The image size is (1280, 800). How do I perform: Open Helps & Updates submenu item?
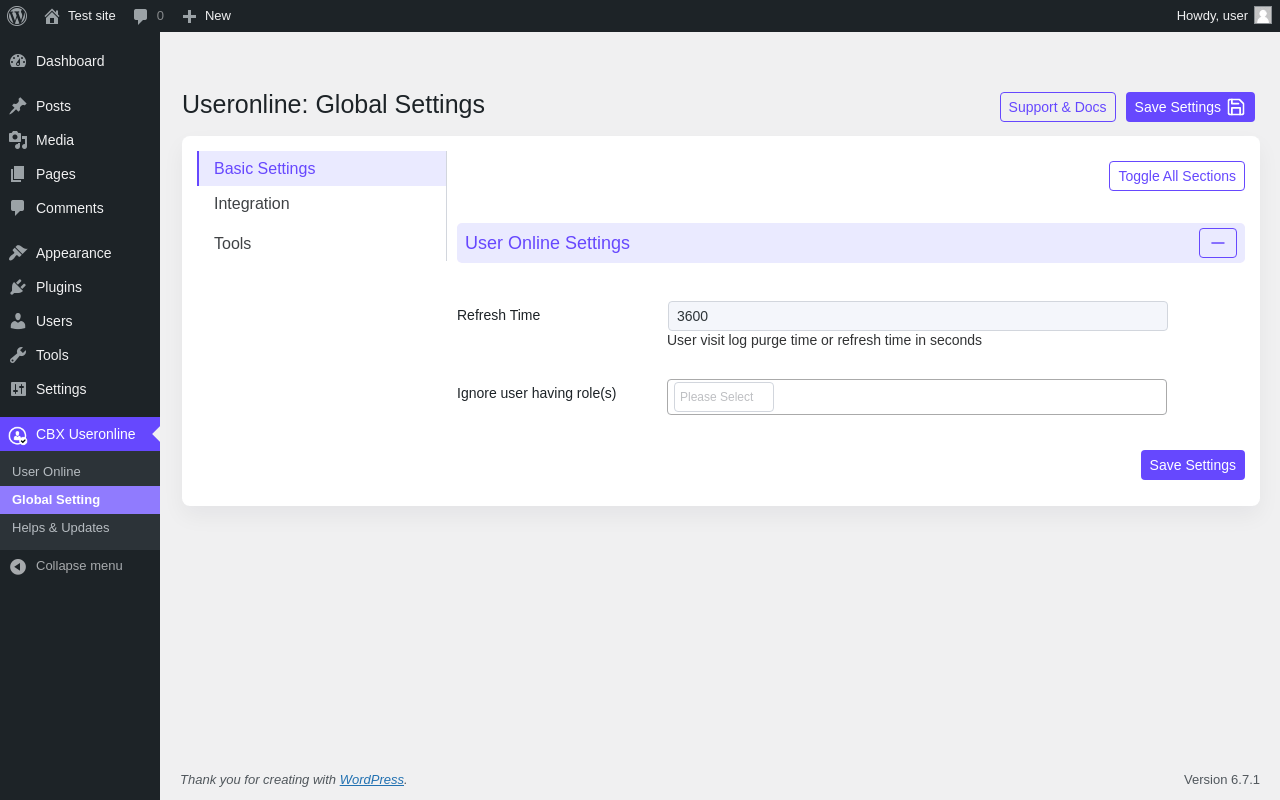click(x=80, y=528)
